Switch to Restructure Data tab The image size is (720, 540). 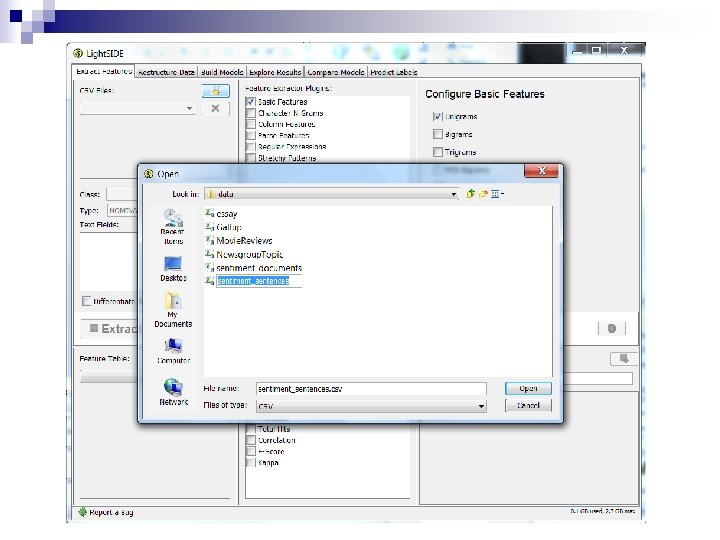[x=166, y=72]
